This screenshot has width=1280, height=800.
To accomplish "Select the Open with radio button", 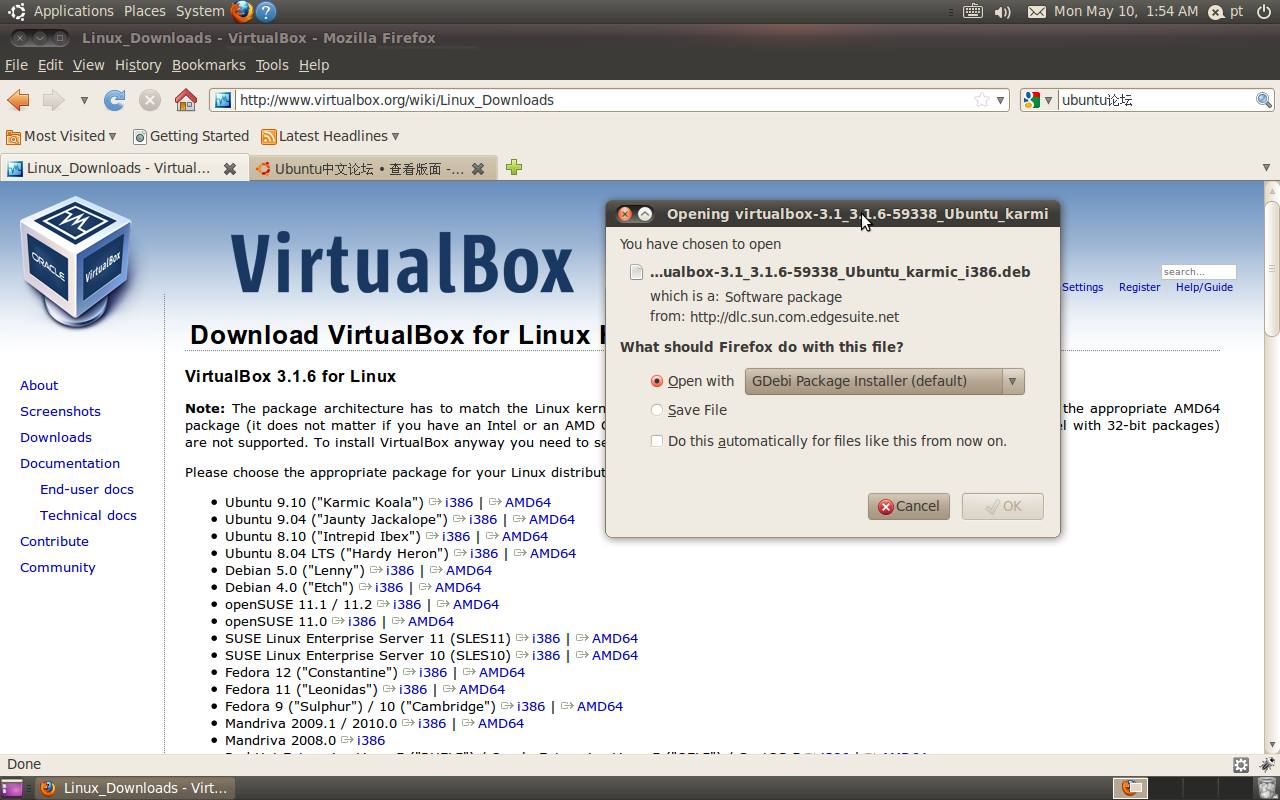I will pyautogui.click(x=657, y=381).
